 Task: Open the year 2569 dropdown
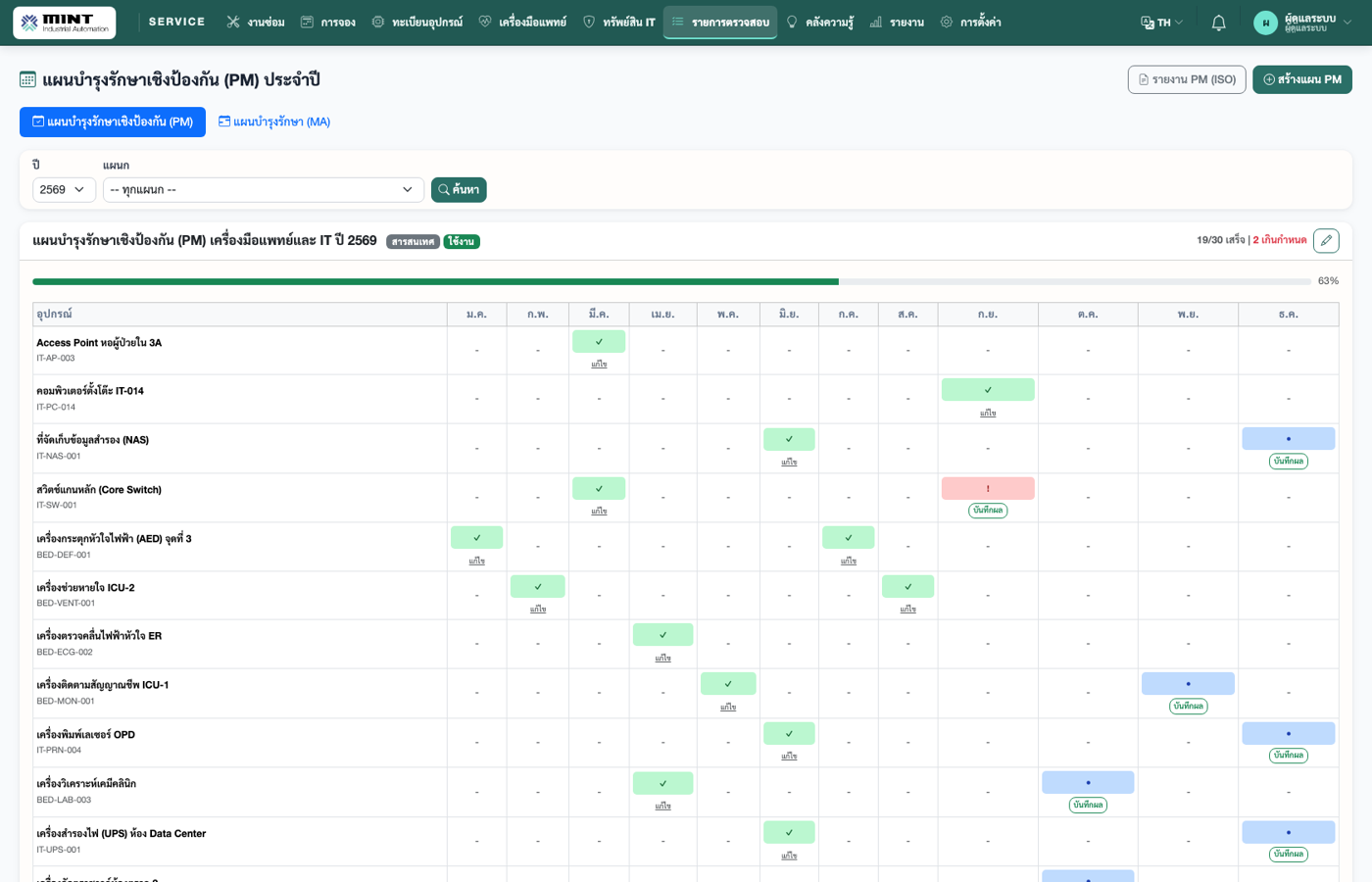pos(65,190)
